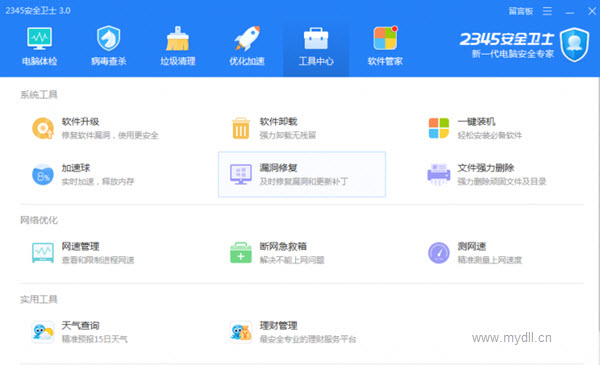Click the description 实时加速，释放内存

tap(98, 182)
